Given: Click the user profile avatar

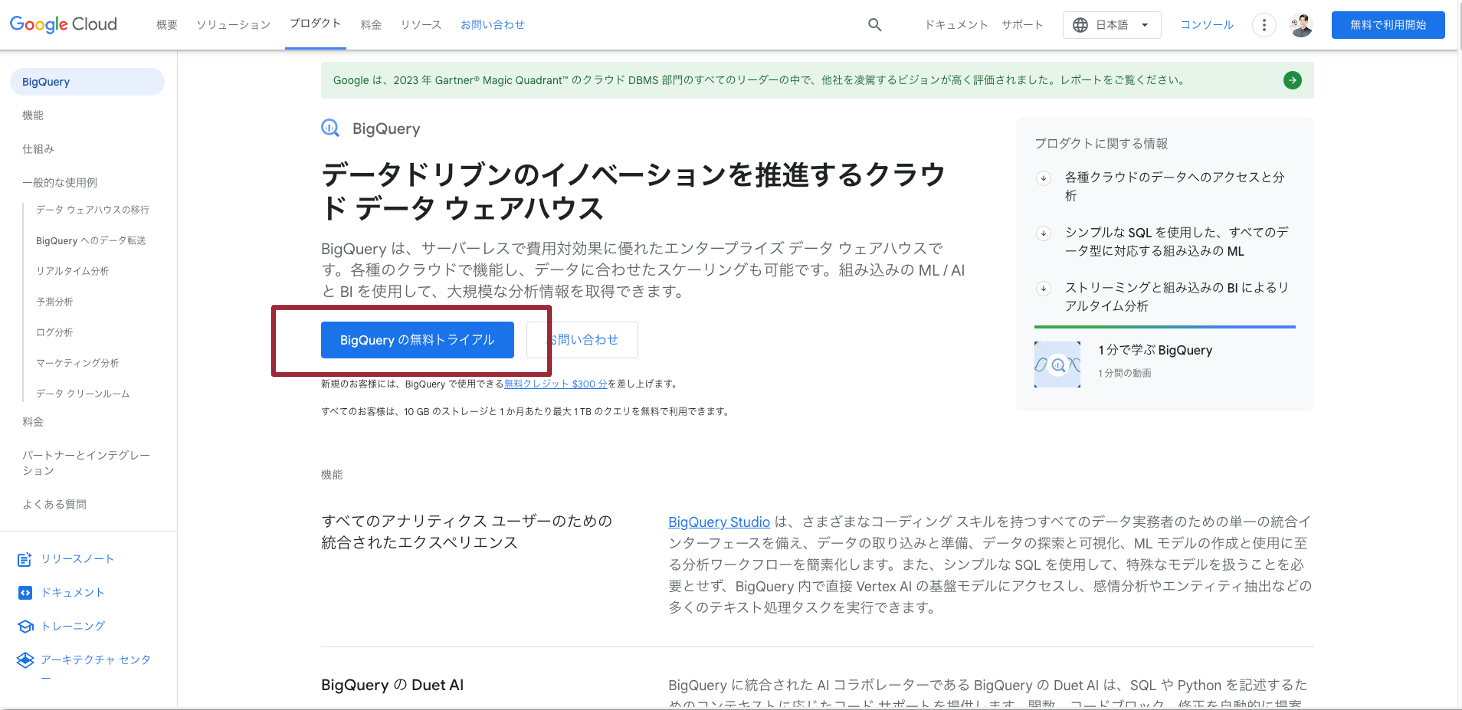Looking at the screenshot, I should [1301, 25].
